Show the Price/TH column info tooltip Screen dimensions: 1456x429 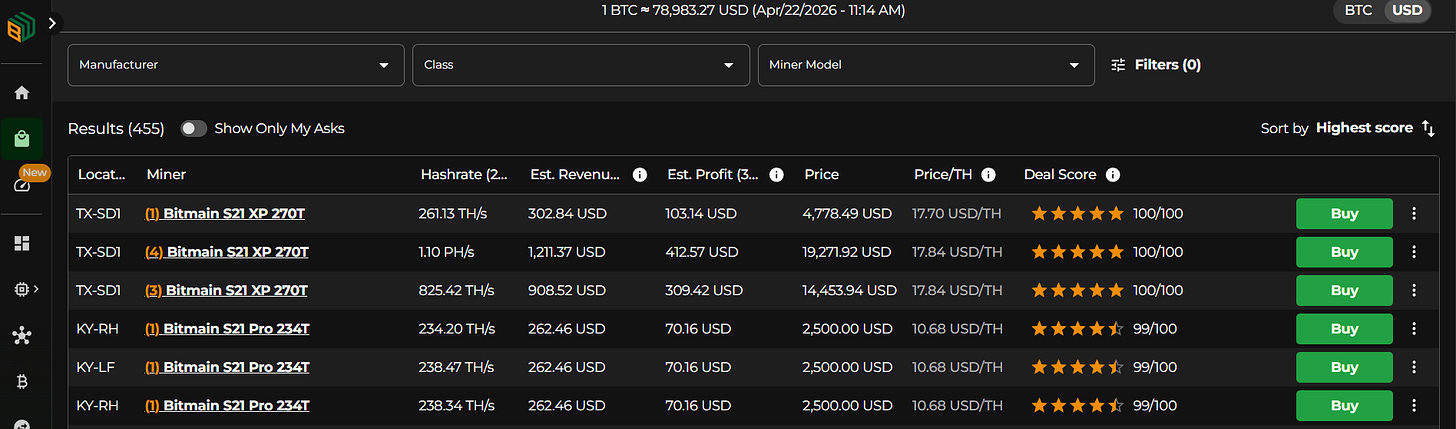988,174
